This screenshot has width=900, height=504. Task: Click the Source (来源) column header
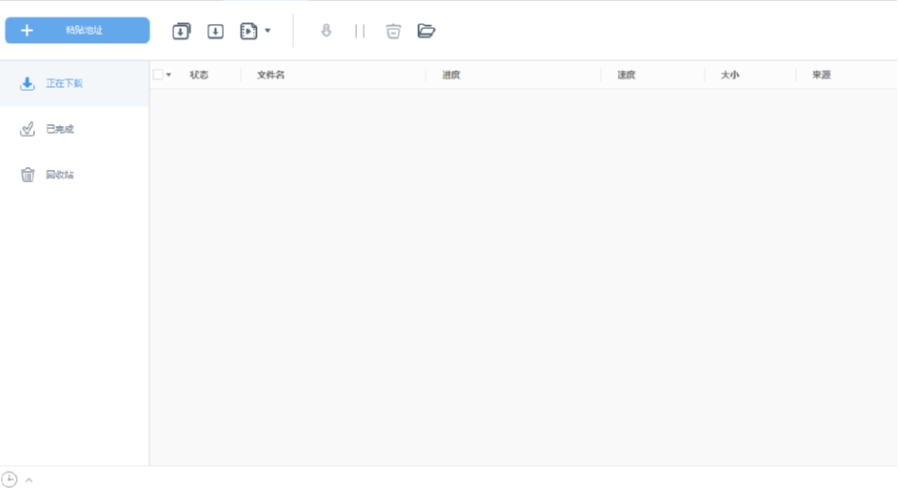821,75
